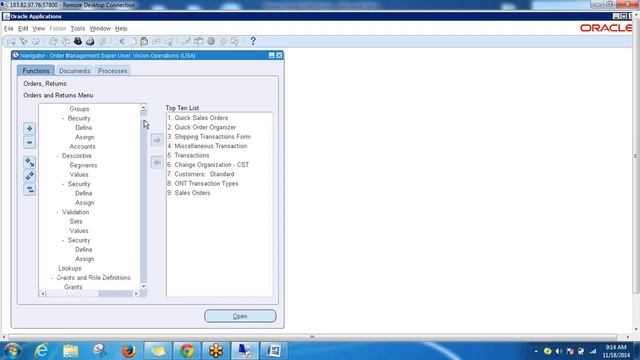Click the Remove from List left arrow
This screenshot has height=360, width=640.
click(157, 162)
